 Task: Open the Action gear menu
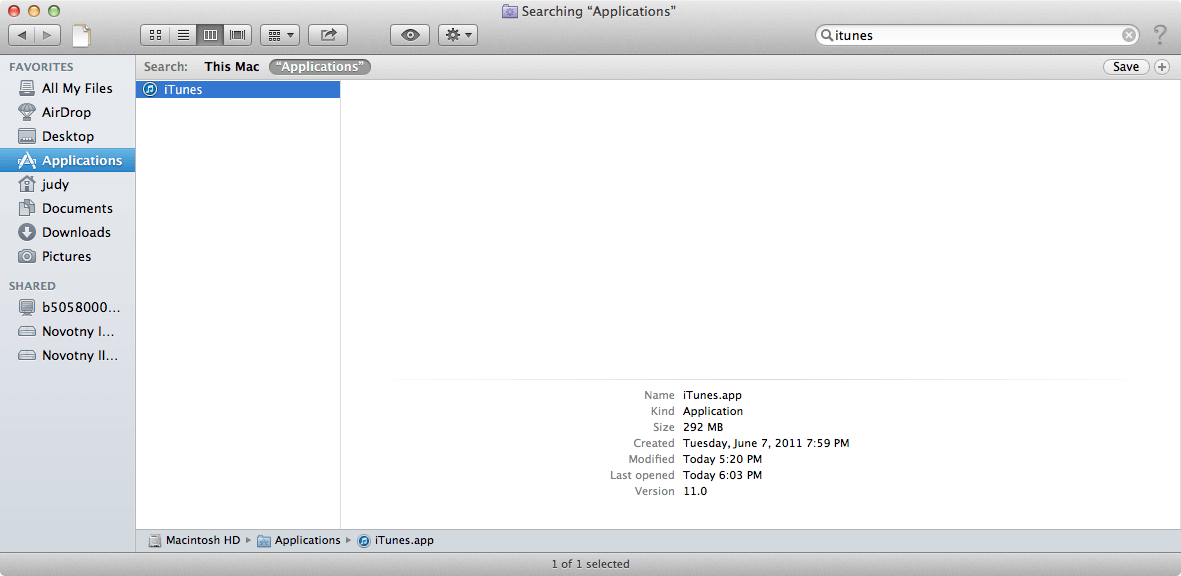point(458,35)
